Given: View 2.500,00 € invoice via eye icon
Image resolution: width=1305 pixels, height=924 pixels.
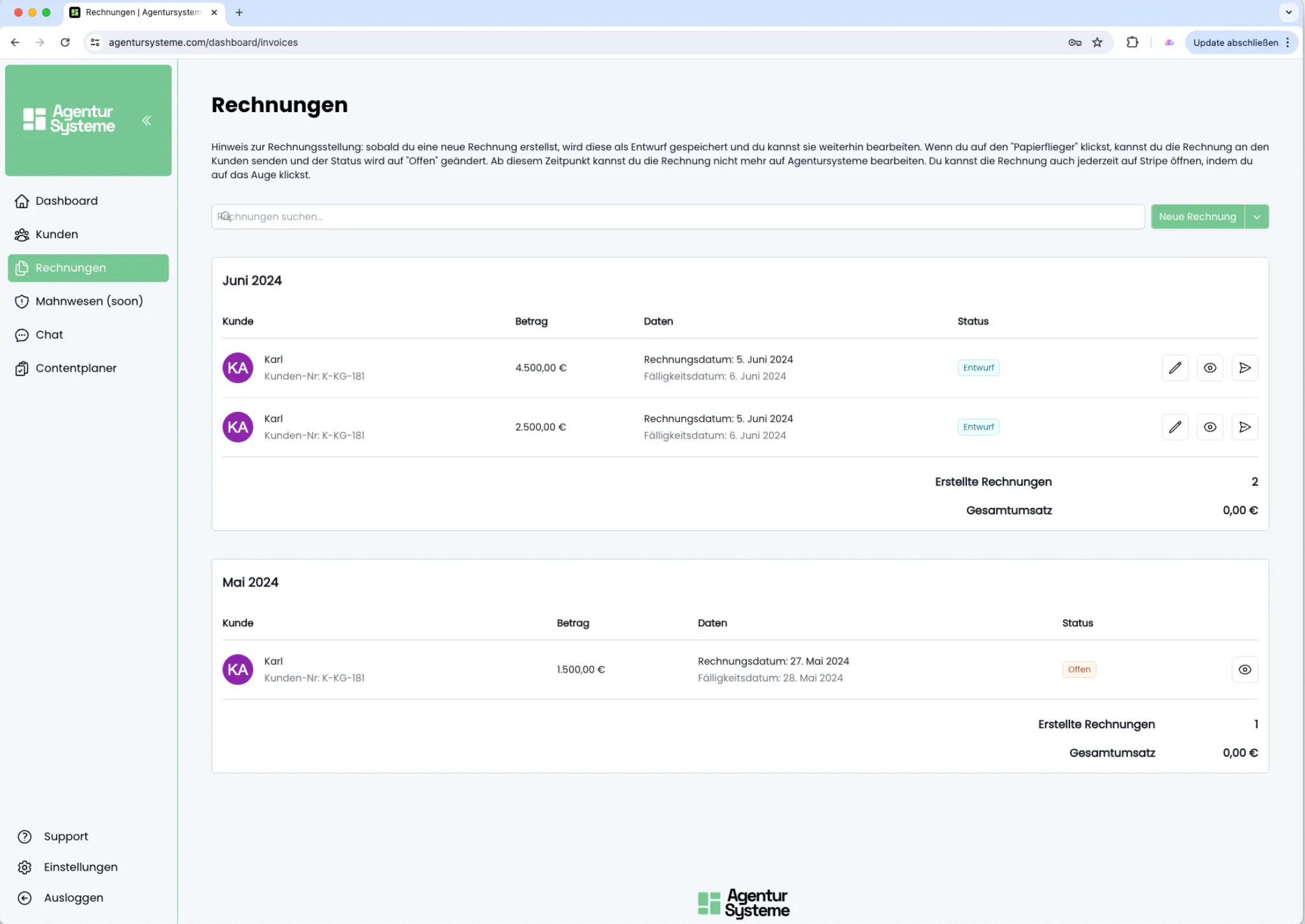Looking at the screenshot, I should pyautogui.click(x=1210, y=427).
